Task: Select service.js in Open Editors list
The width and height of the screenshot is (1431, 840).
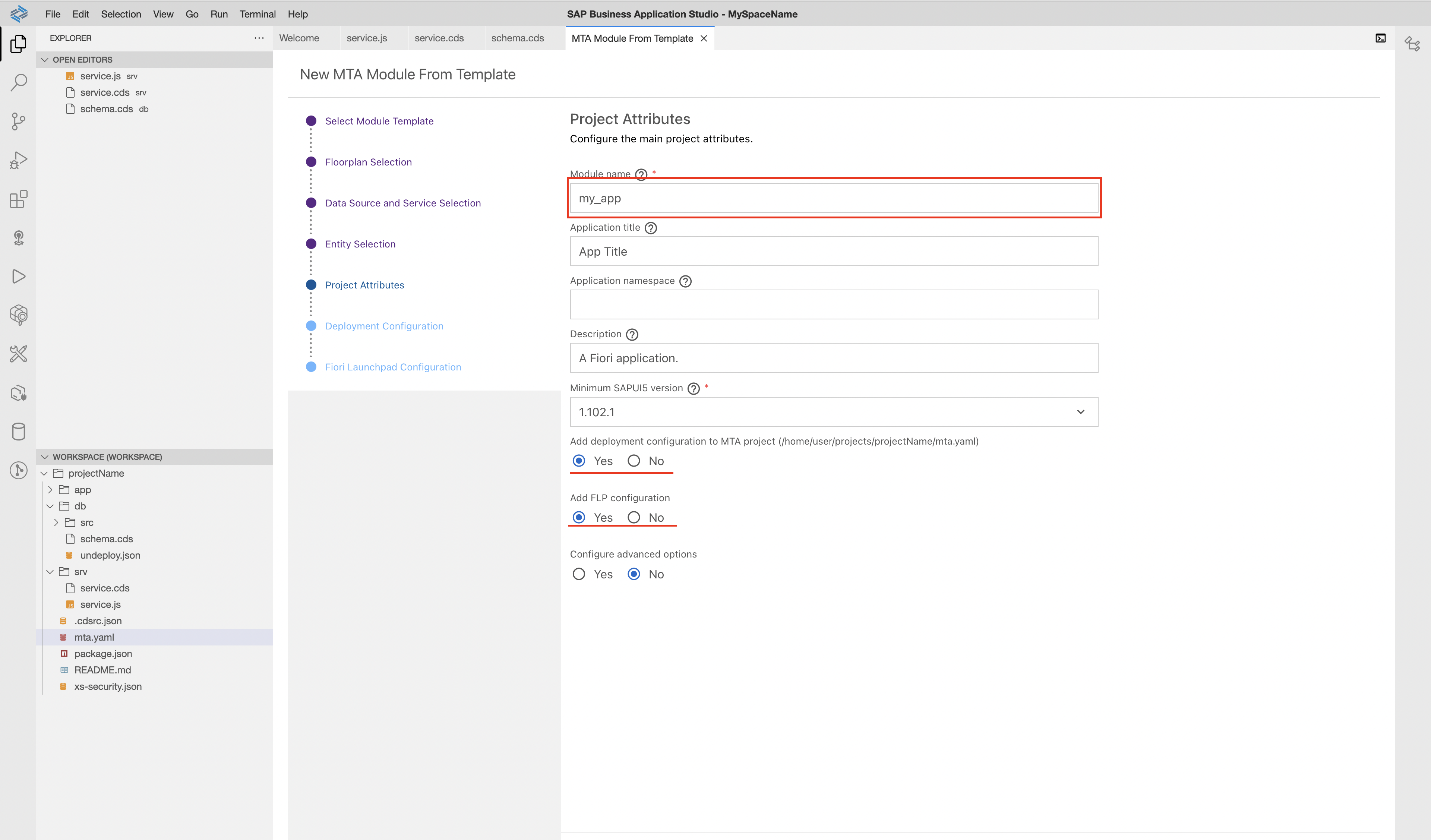Action: tap(154, 76)
